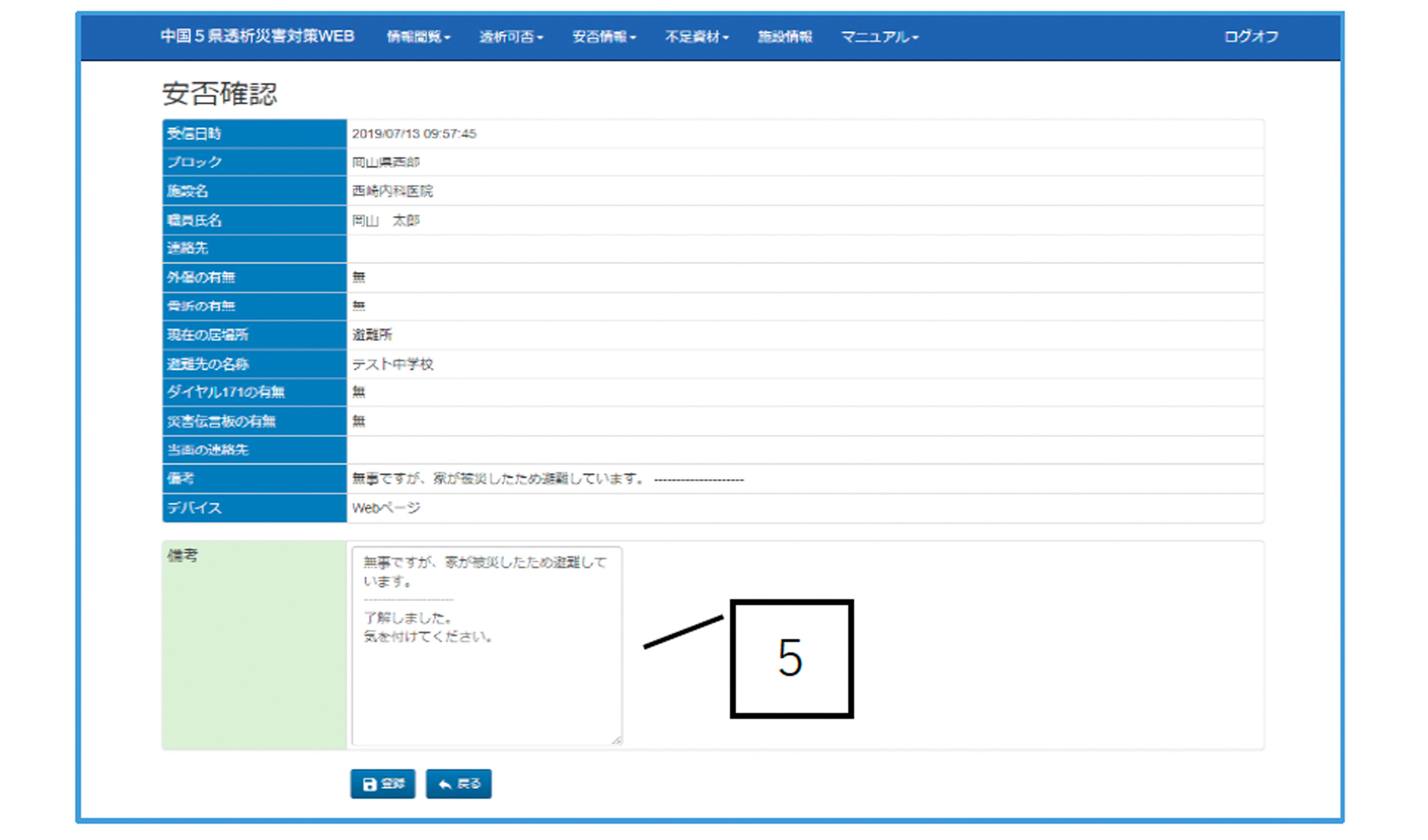The width and height of the screenshot is (1428, 840).
Task: Open the 情報閲覧 dropdown menu
Action: [x=418, y=37]
